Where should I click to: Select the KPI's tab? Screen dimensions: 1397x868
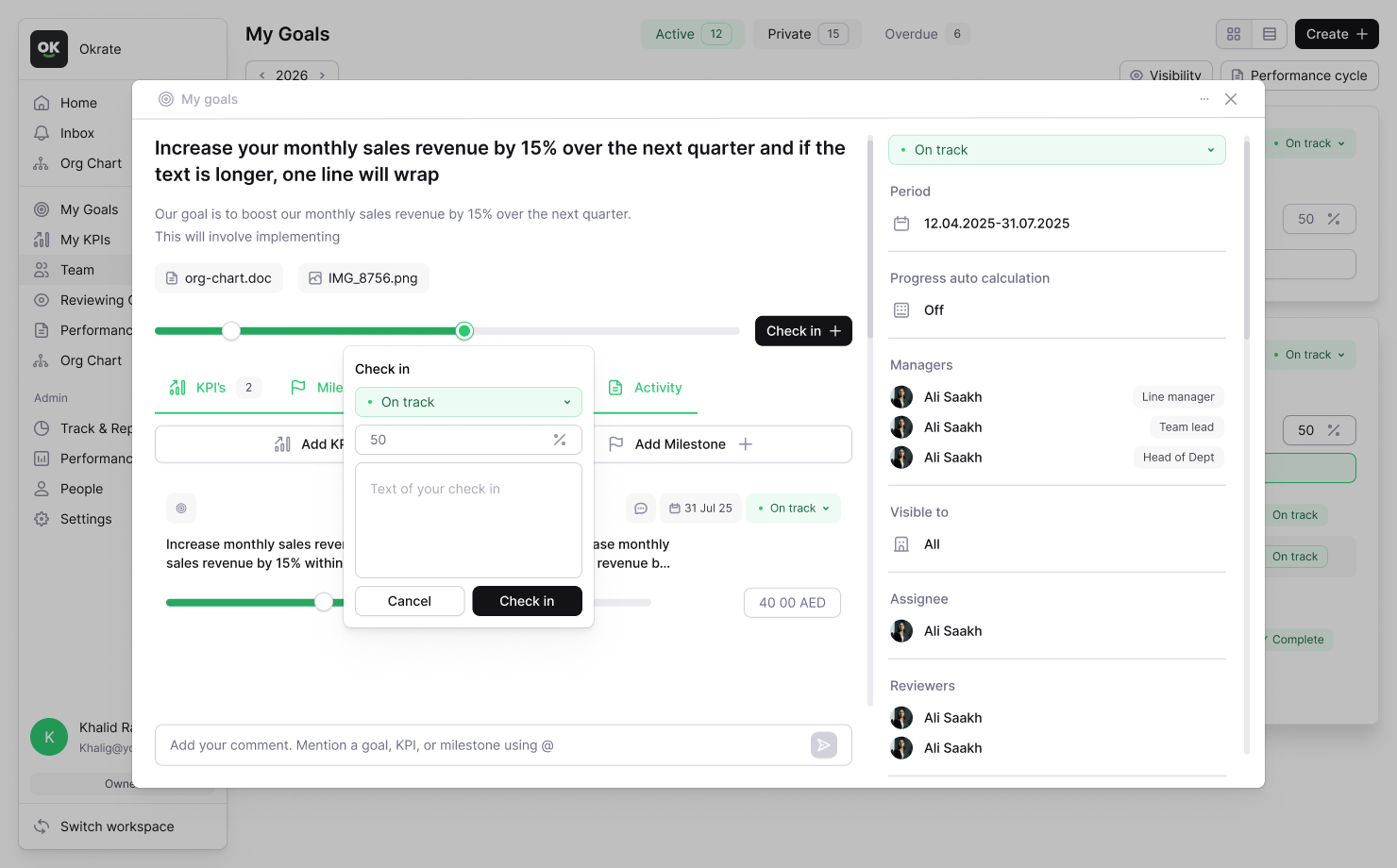pyautogui.click(x=210, y=388)
